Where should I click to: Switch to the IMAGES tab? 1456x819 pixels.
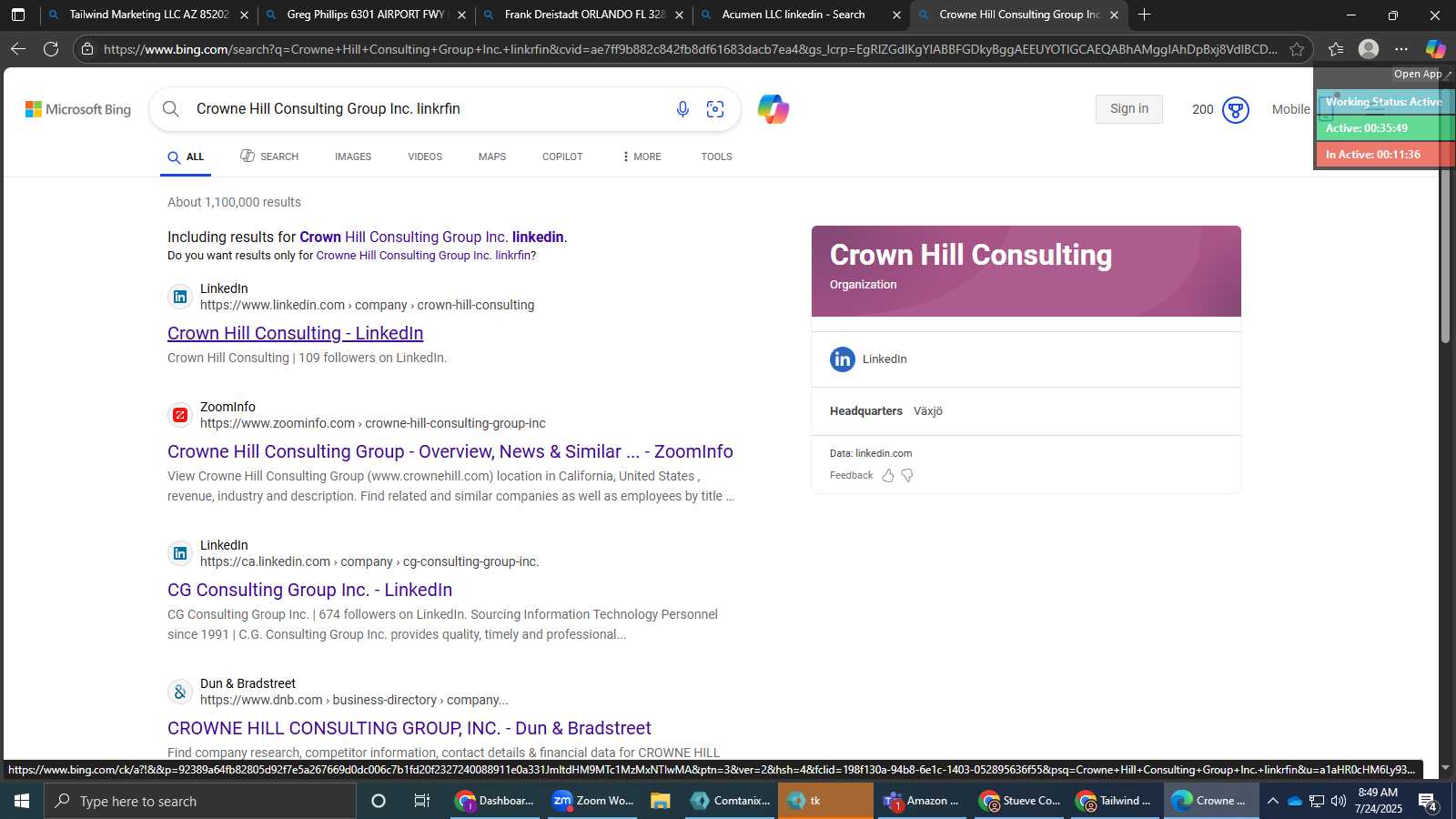[x=353, y=157]
